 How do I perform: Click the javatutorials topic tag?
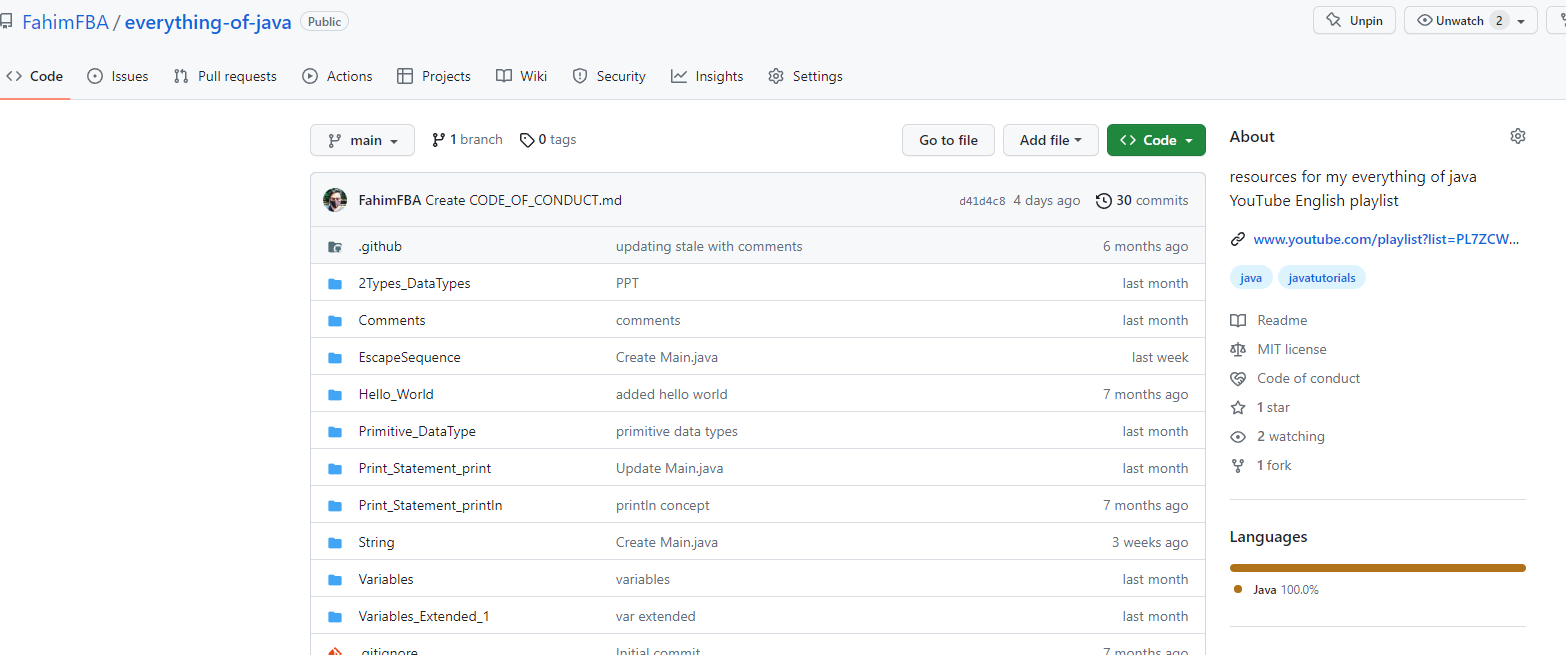click(1322, 278)
